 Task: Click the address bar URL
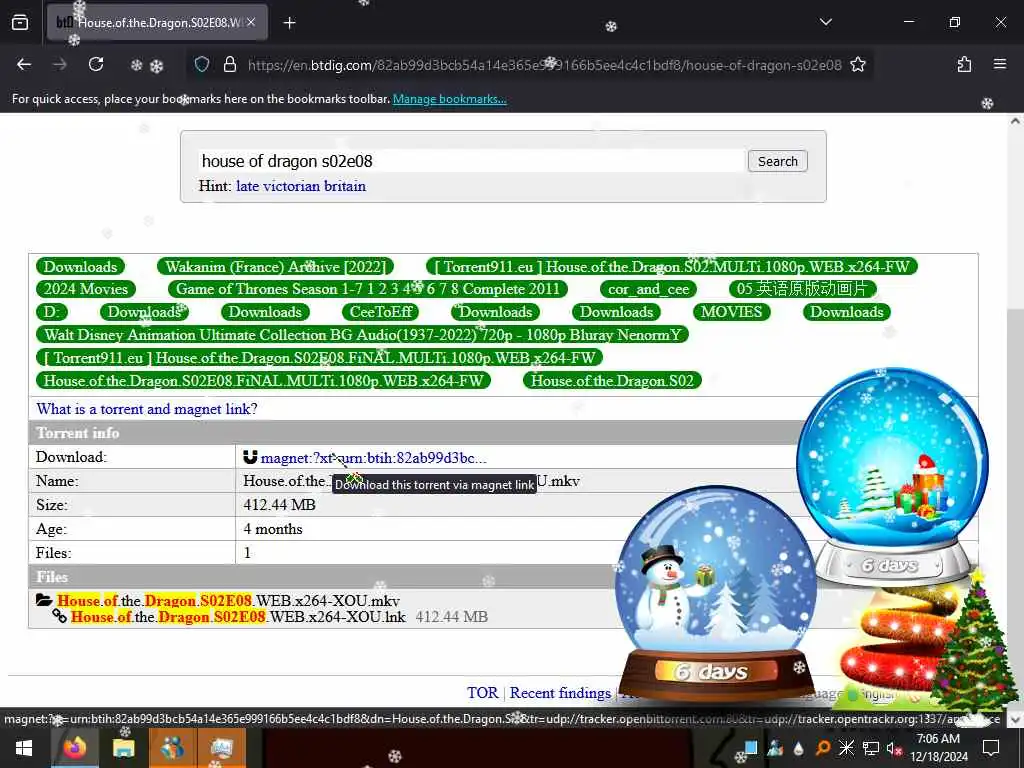tap(544, 65)
